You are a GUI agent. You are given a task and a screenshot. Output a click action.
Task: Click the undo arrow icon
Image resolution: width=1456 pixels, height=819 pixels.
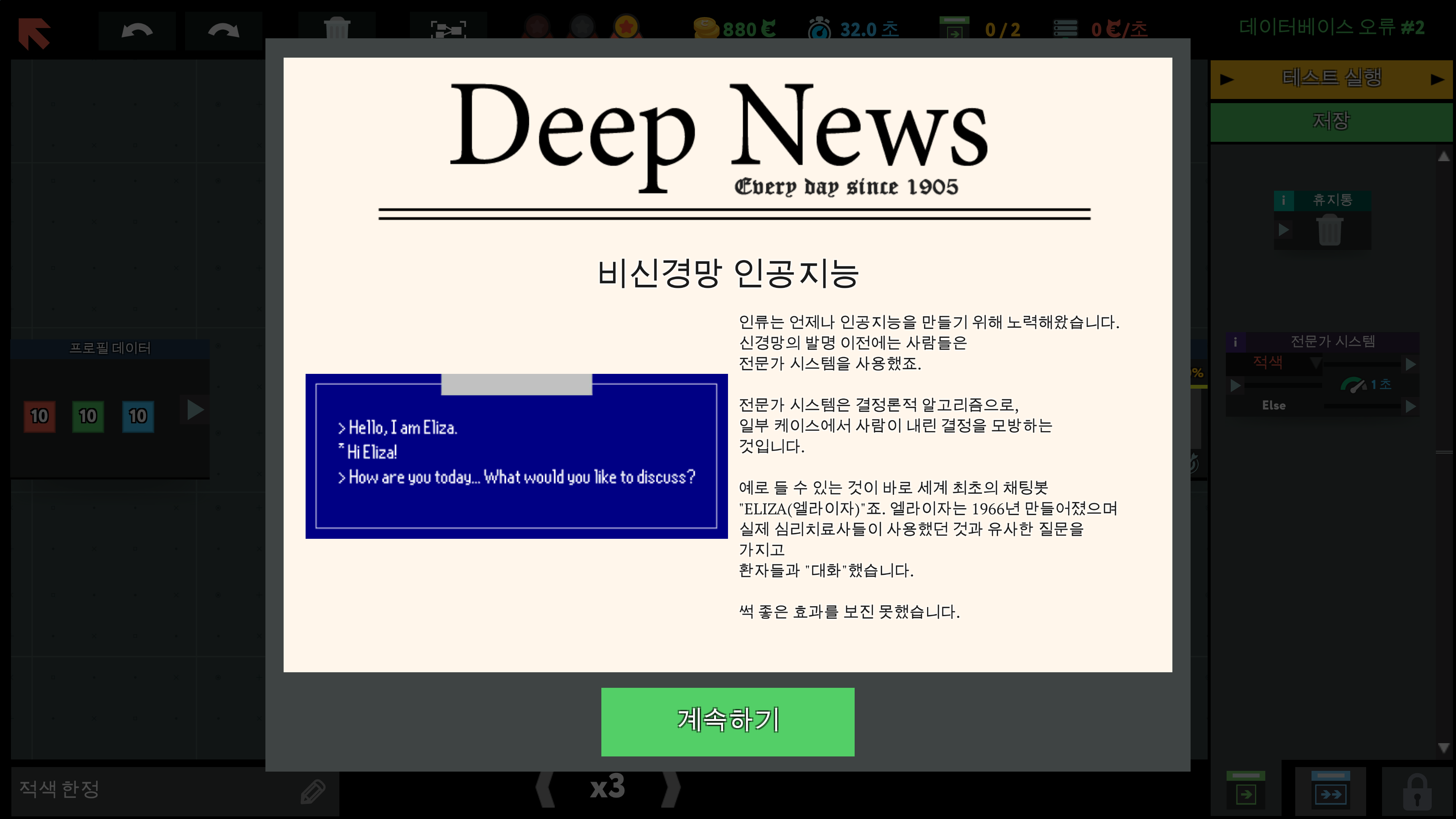tap(137, 31)
